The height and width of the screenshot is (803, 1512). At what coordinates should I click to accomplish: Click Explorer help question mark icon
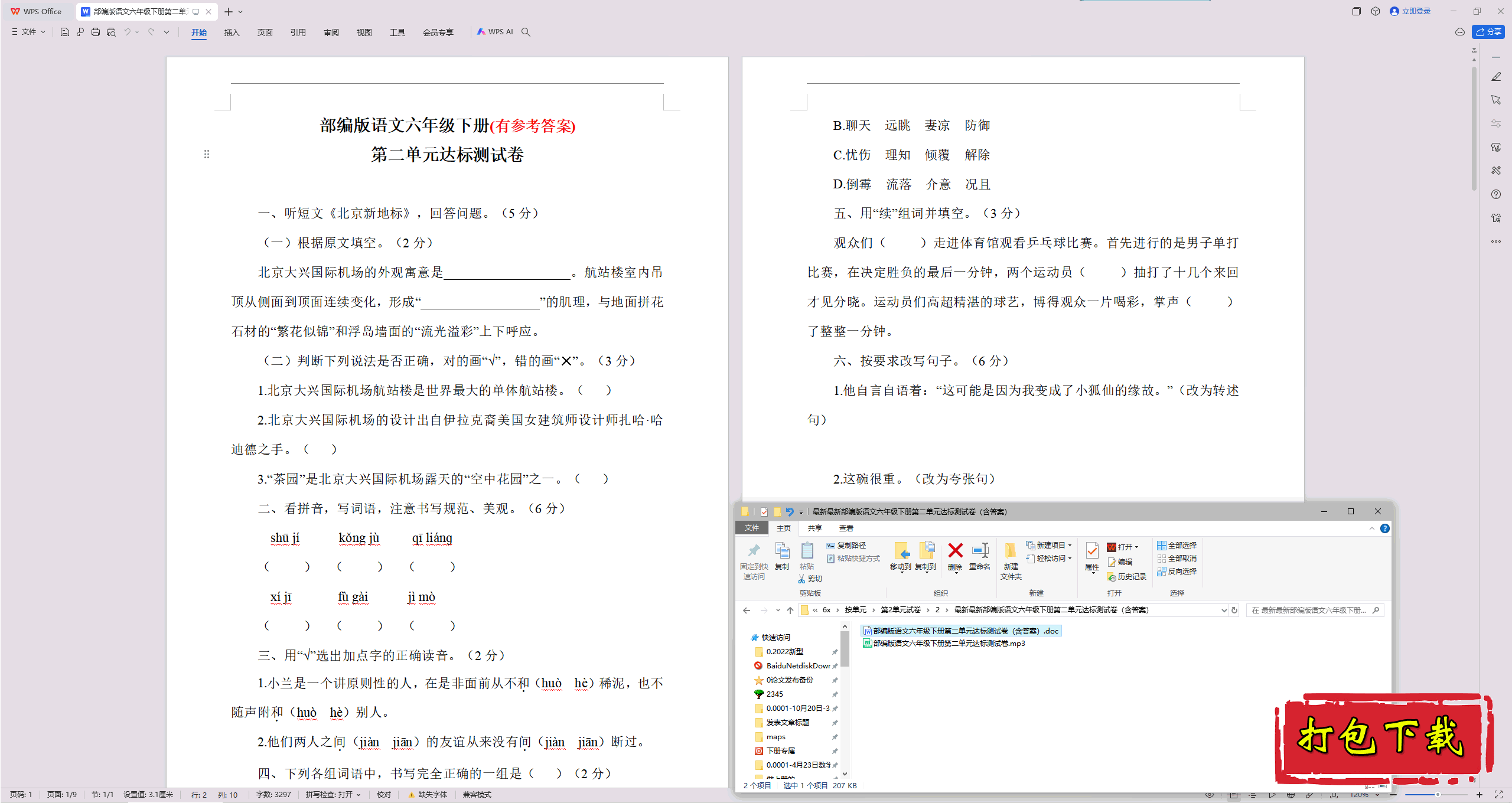tap(1385, 528)
